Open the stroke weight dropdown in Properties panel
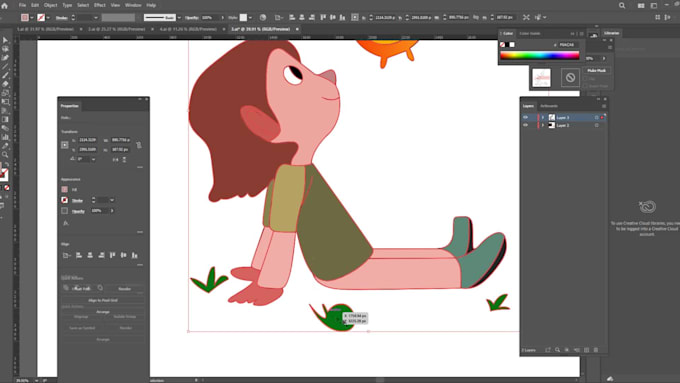The image size is (680, 383). click(x=112, y=200)
